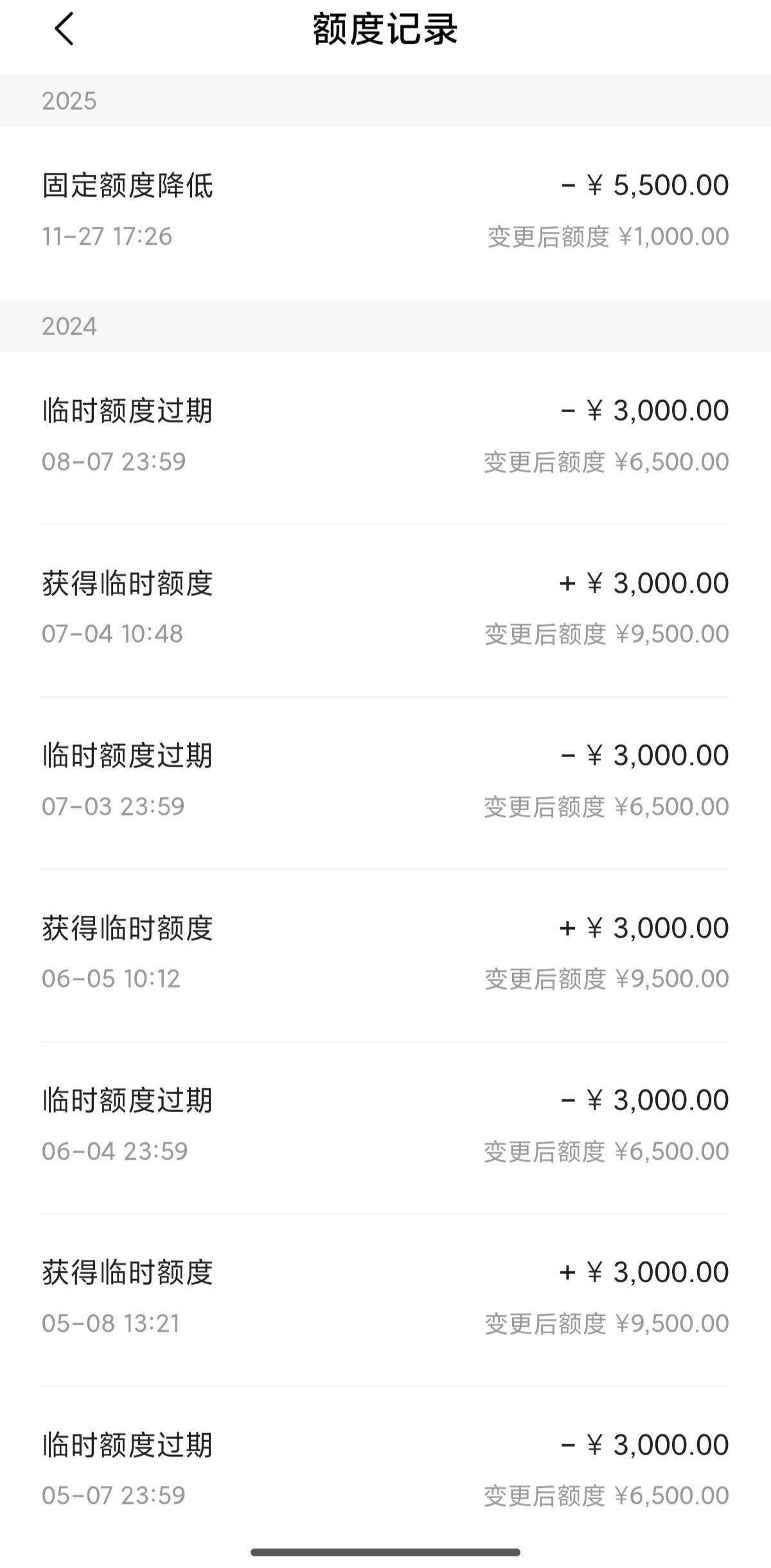Tap −¥3,000.00 amount for 08-07 entry
771x1568 pixels.
[644, 411]
